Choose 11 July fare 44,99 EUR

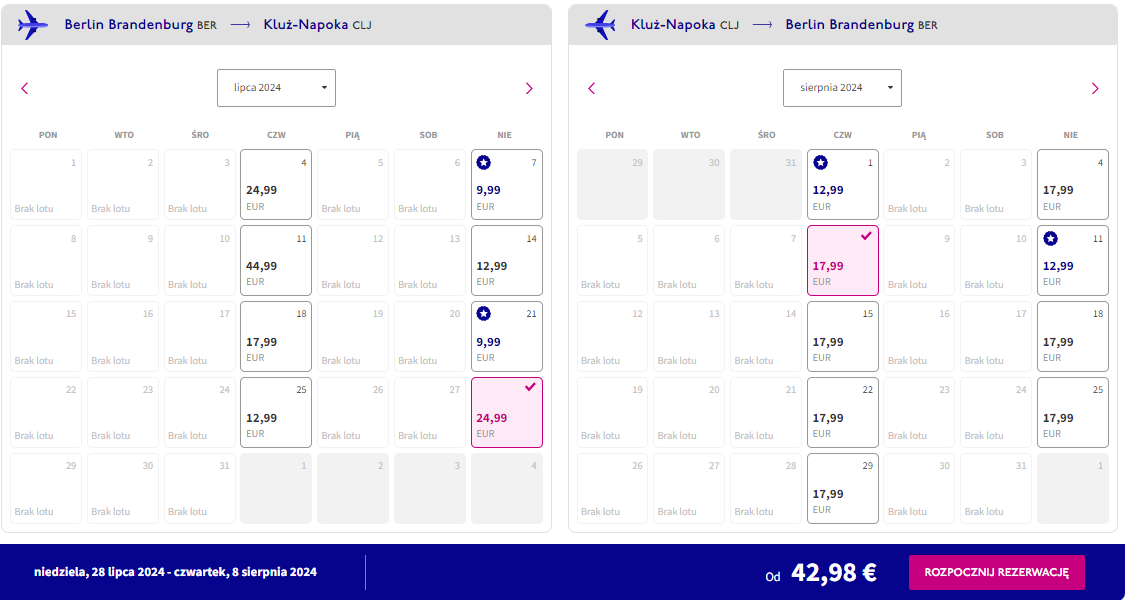(x=276, y=260)
